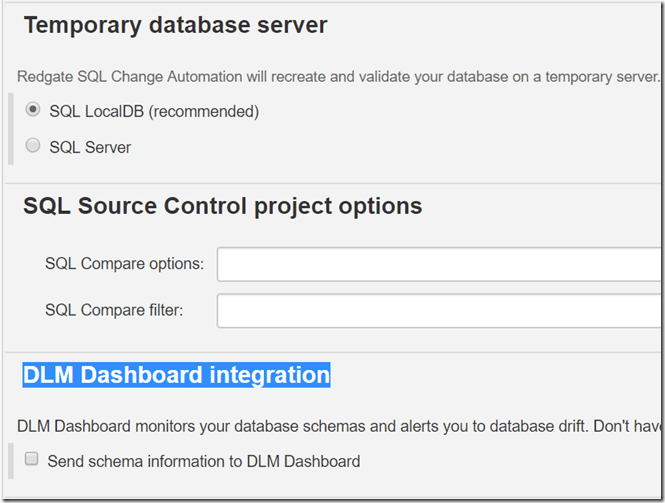Click into the SQL Compare filter field
This screenshot has height=503, width=665.
[439, 311]
